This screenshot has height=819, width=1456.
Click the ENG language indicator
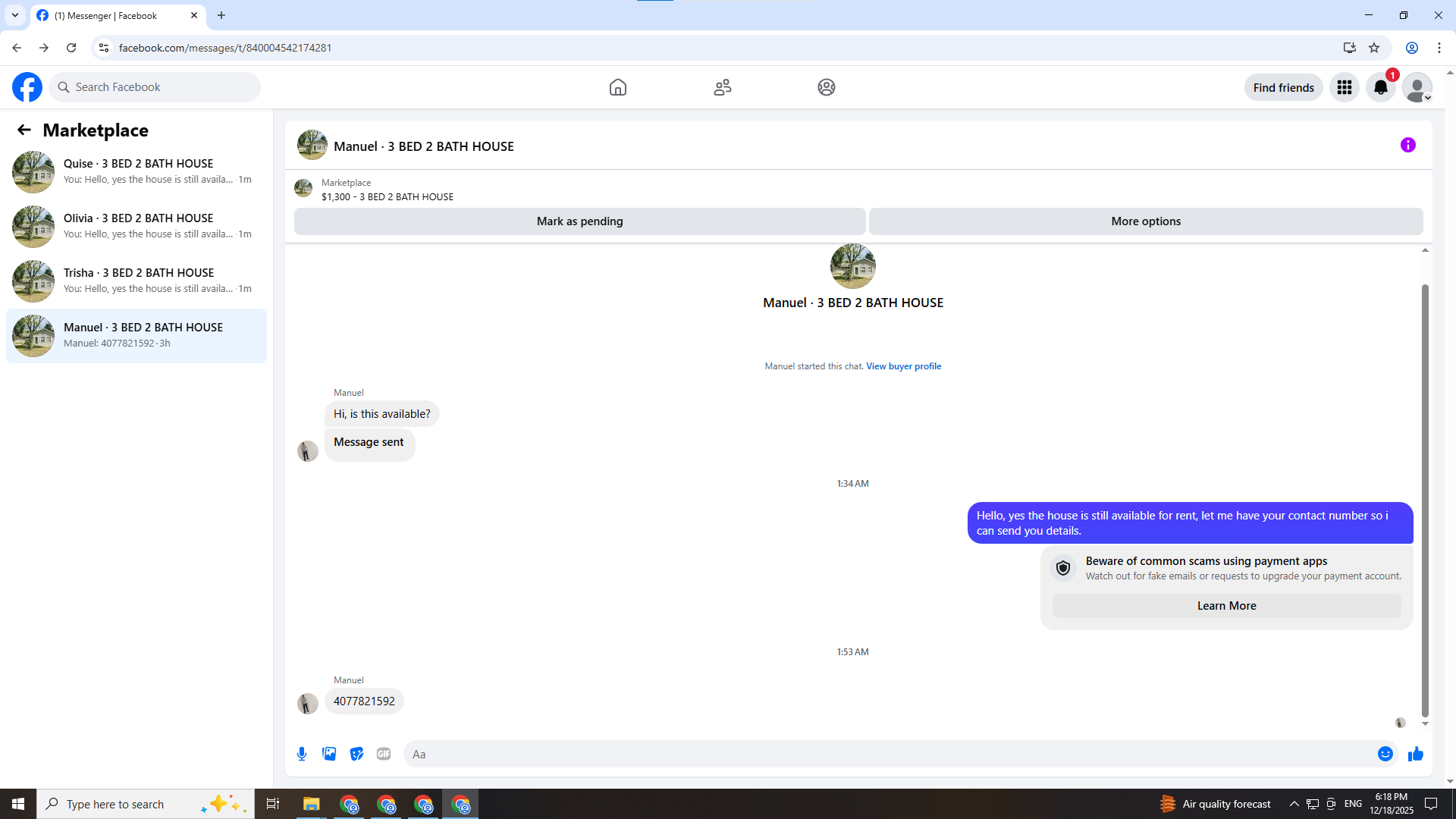[x=1353, y=804]
